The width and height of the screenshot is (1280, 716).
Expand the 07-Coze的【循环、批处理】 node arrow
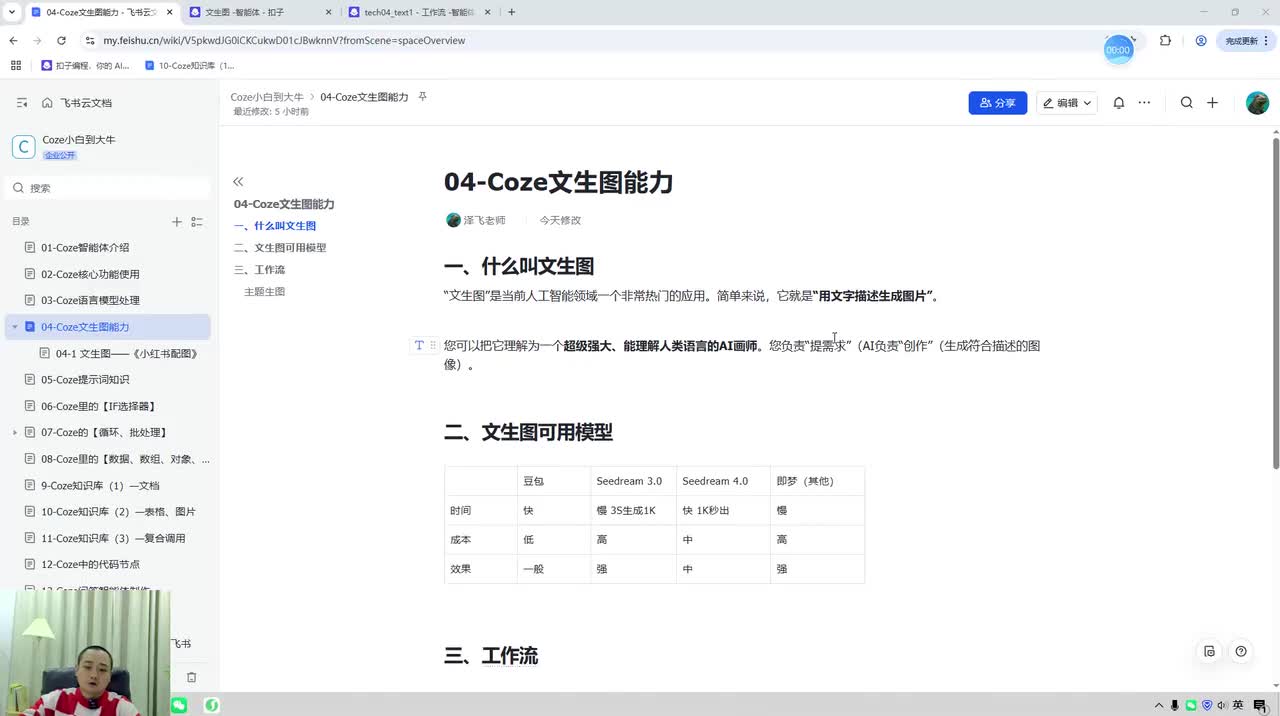(15, 433)
